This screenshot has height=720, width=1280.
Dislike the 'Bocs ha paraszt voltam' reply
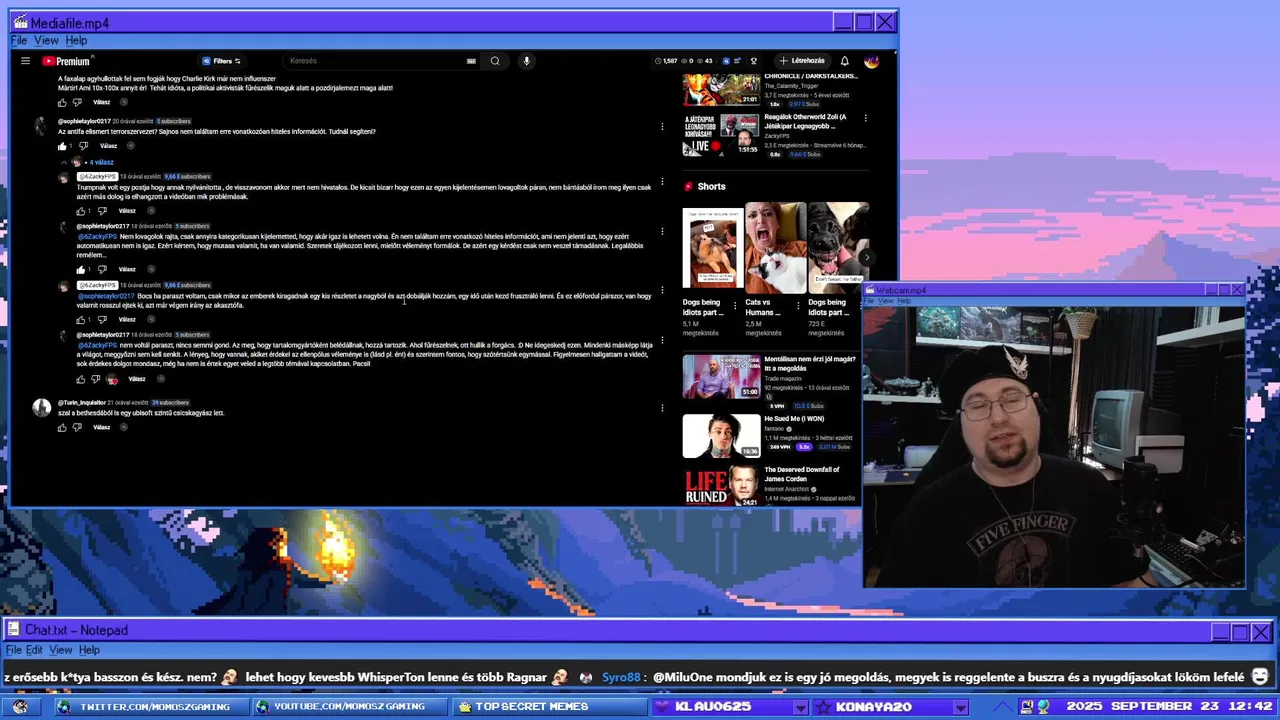coord(102,320)
